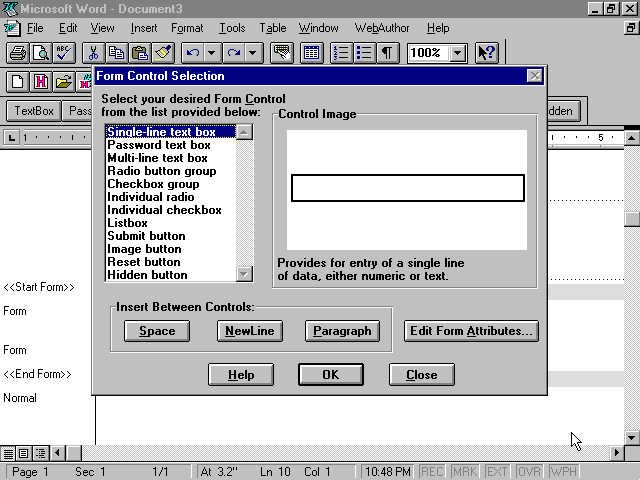Image resolution: width=640 pixels, height=480 pixels.
Task: Click the Insert Table icon
Action: click(311, 53)
